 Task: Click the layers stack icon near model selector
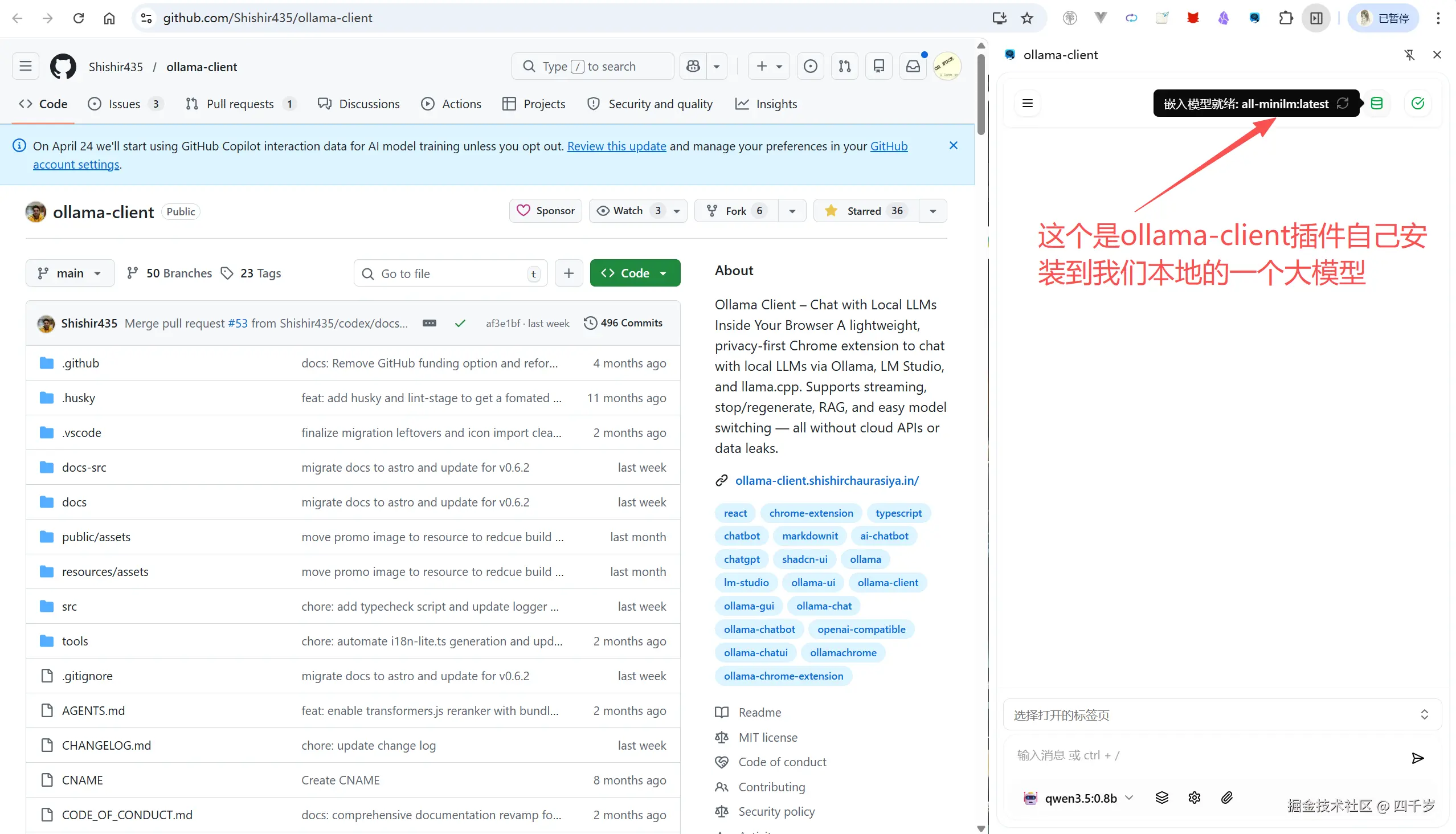[1161, 798]
